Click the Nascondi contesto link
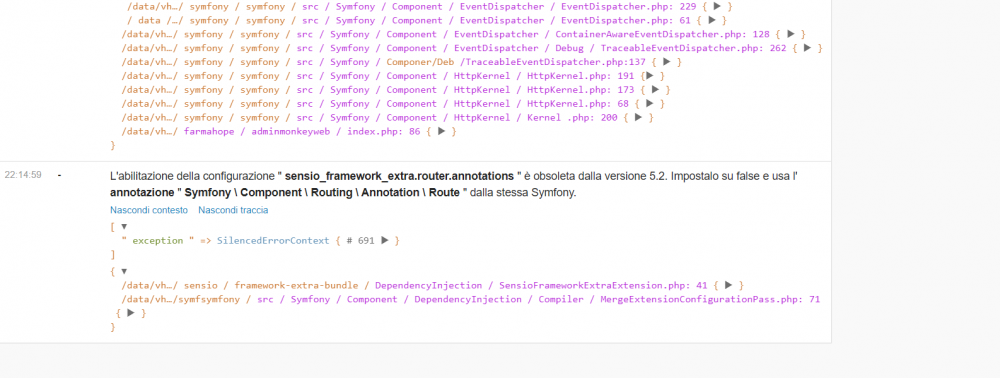1000x378 pixels. click(x=149, y=210)
